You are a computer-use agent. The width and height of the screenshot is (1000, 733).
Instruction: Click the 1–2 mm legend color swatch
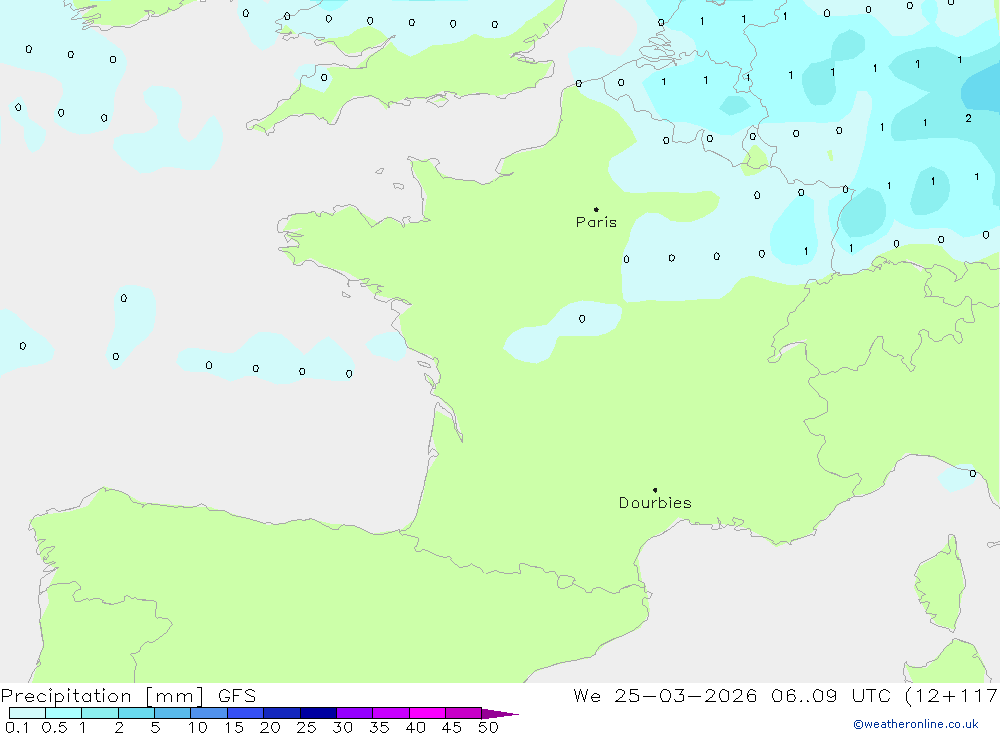pos(100,713)
